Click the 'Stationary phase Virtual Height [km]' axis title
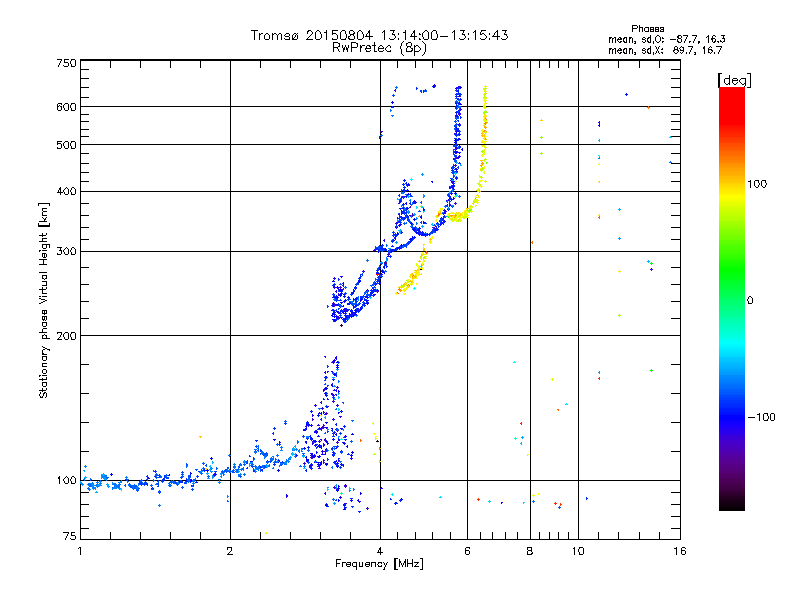 click(x=43, y=301)
